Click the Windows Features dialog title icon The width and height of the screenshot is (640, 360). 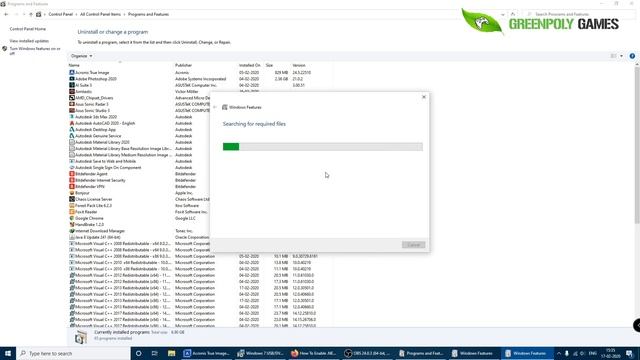[224, 107]
